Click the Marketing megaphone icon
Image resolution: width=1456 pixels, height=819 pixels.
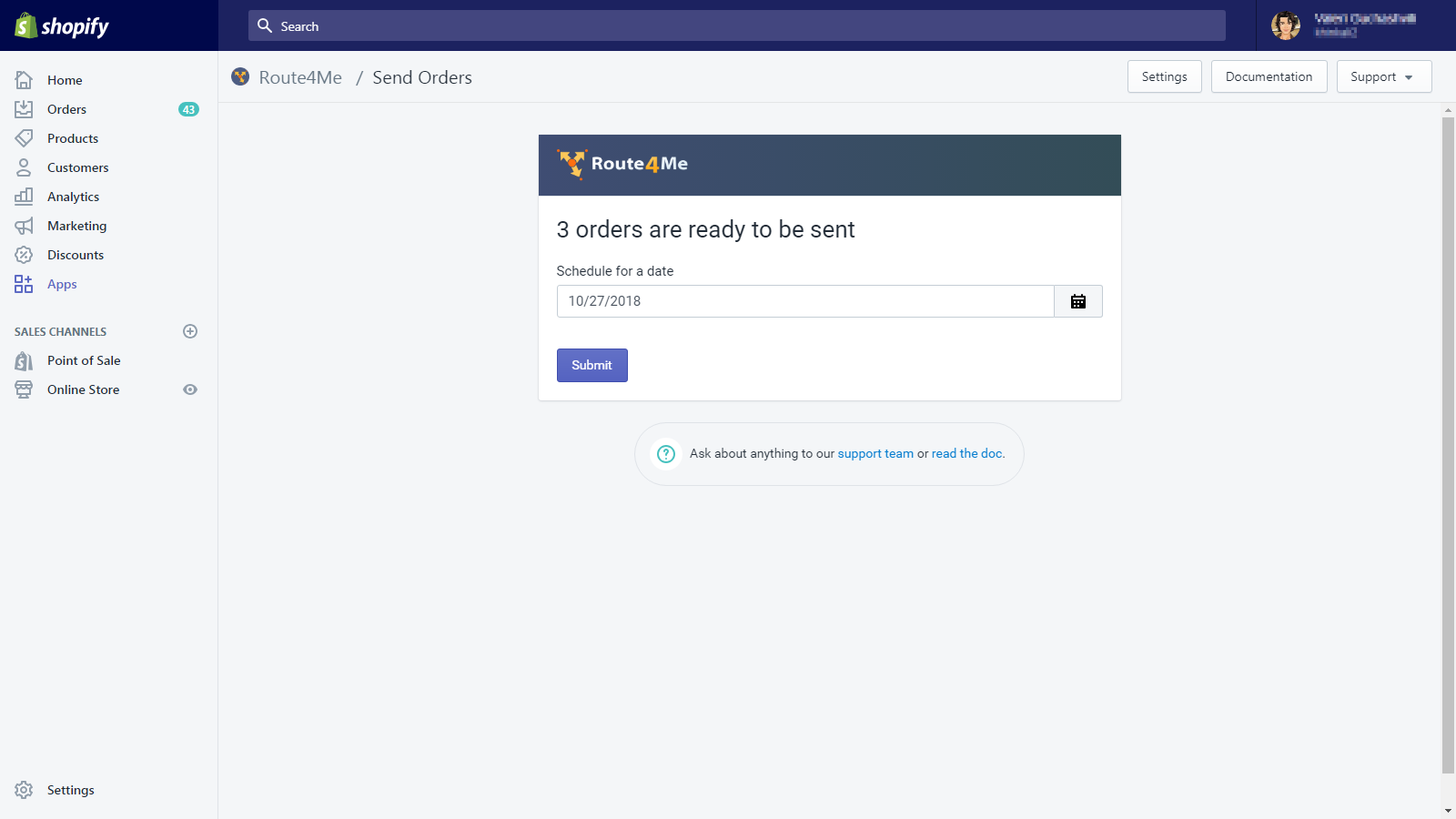[24, 226]
